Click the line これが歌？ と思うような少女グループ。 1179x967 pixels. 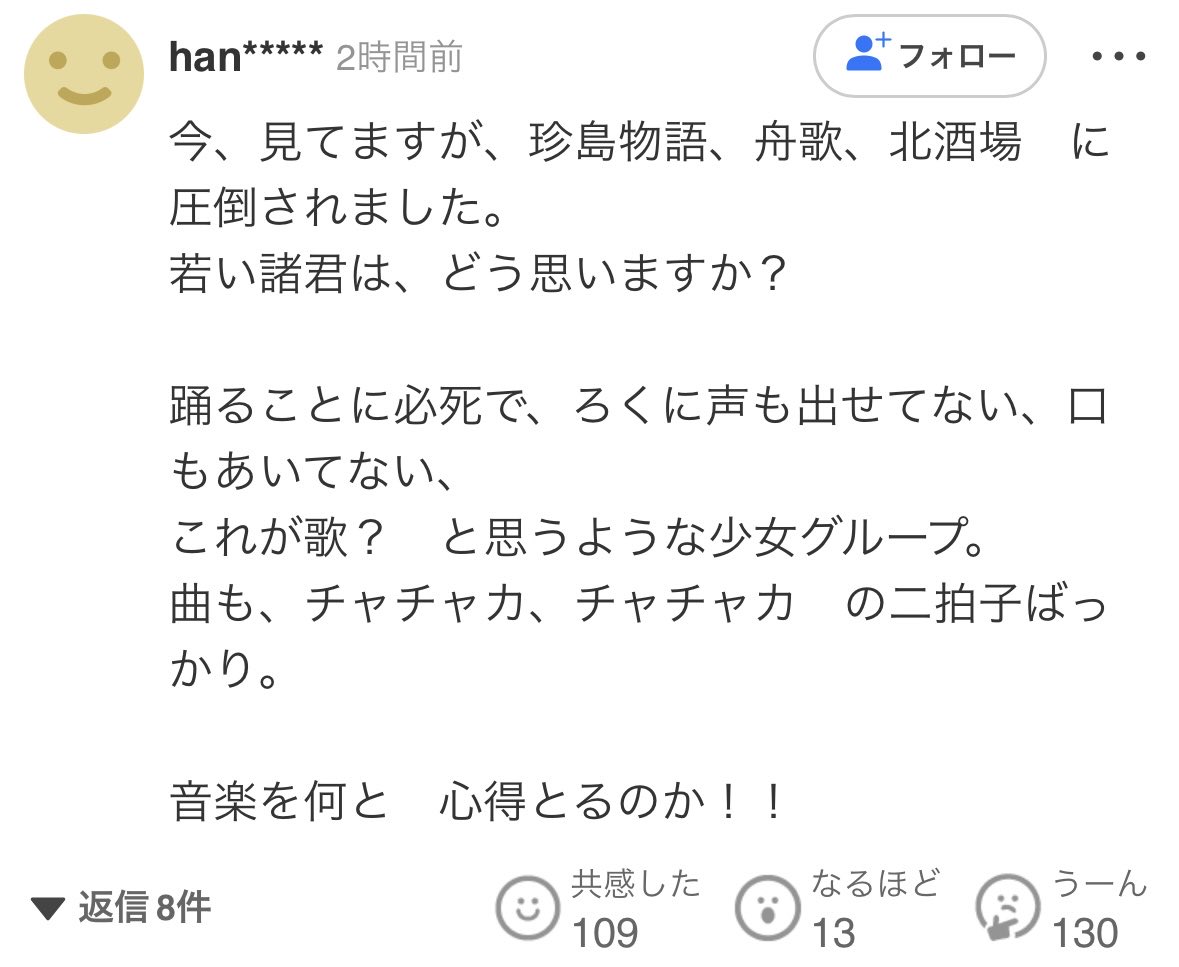577,538
